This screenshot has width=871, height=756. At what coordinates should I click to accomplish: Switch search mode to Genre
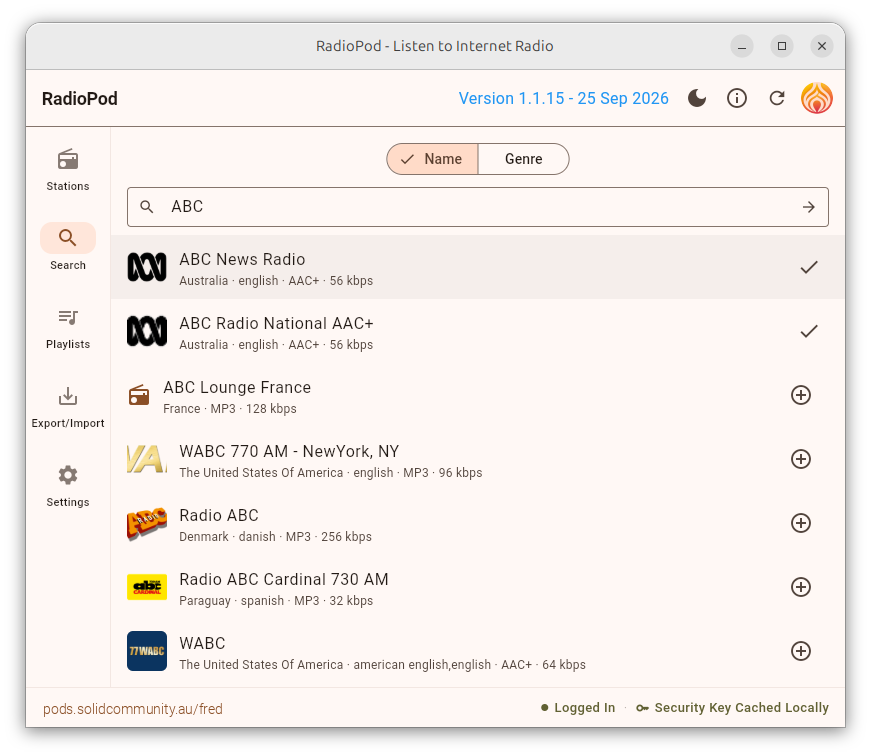(x=523, y=159)
